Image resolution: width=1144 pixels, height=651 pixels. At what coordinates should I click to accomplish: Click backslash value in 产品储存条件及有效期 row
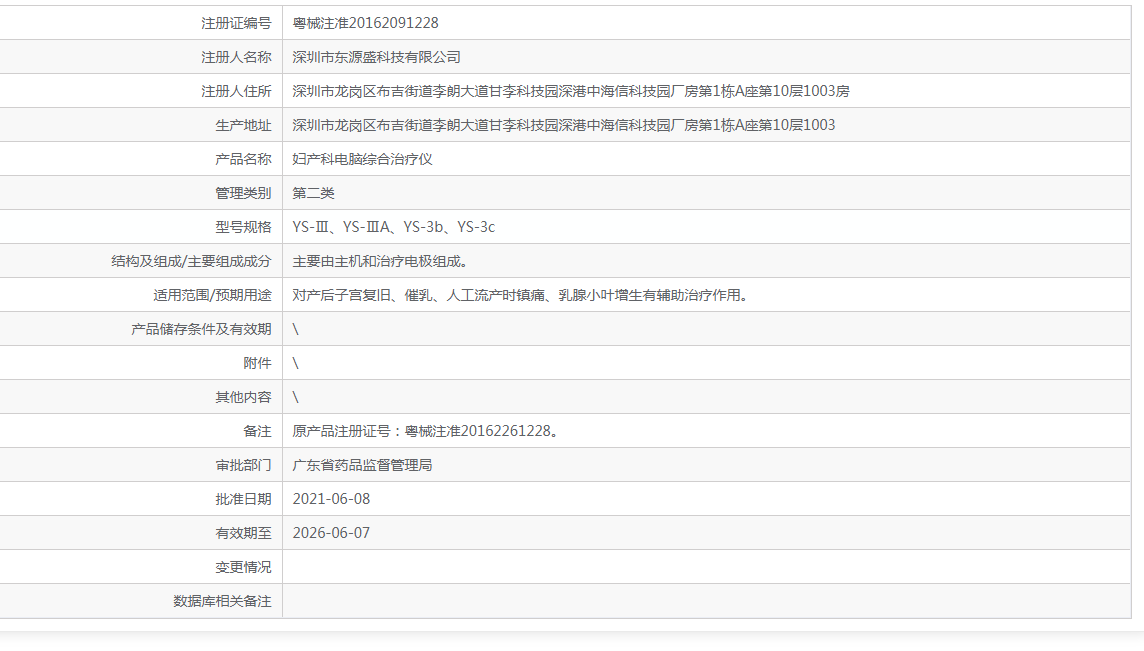(295, 329)
